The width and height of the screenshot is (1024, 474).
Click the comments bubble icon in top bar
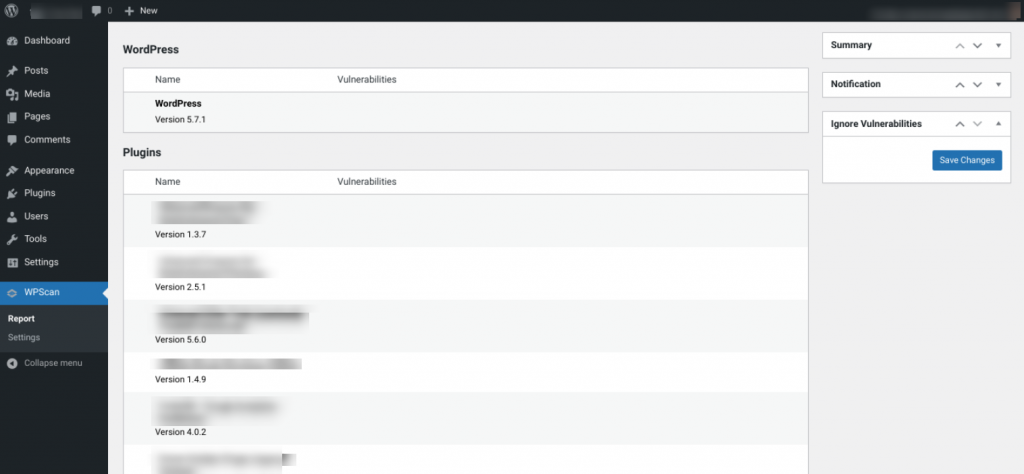pos(96,10)
